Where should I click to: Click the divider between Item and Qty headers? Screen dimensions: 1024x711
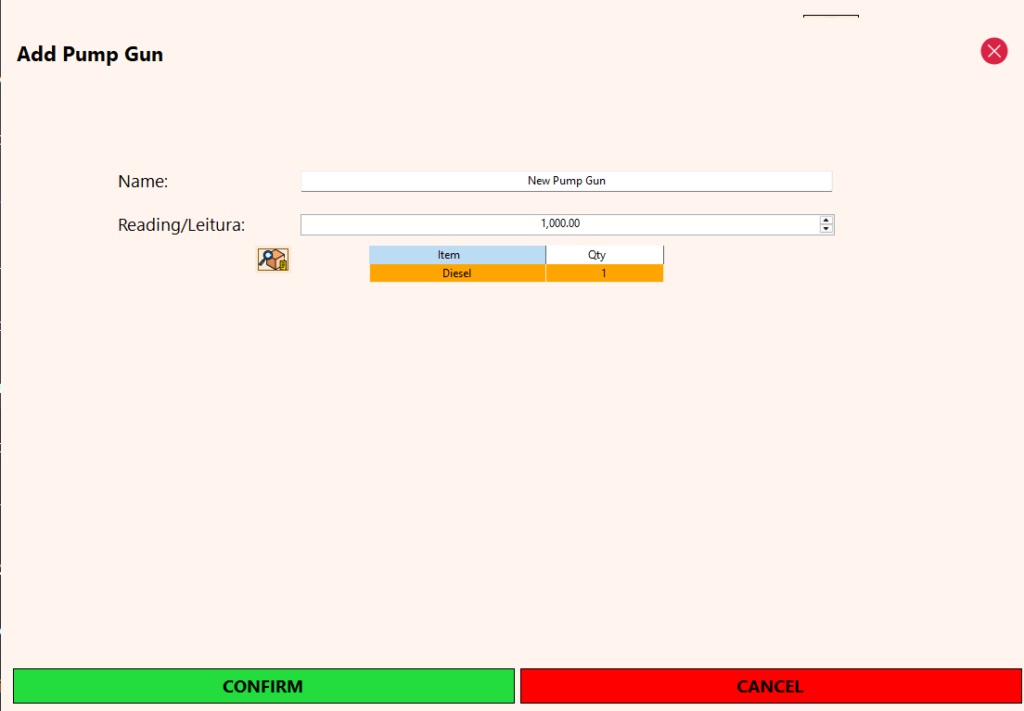coord(546,255)
